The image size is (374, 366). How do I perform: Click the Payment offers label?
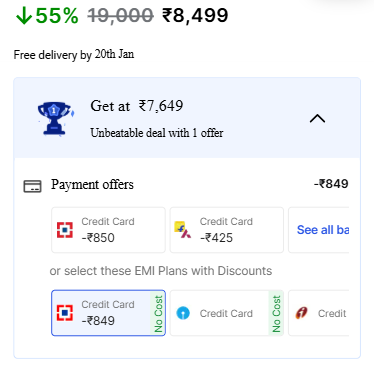pos(92,184)
